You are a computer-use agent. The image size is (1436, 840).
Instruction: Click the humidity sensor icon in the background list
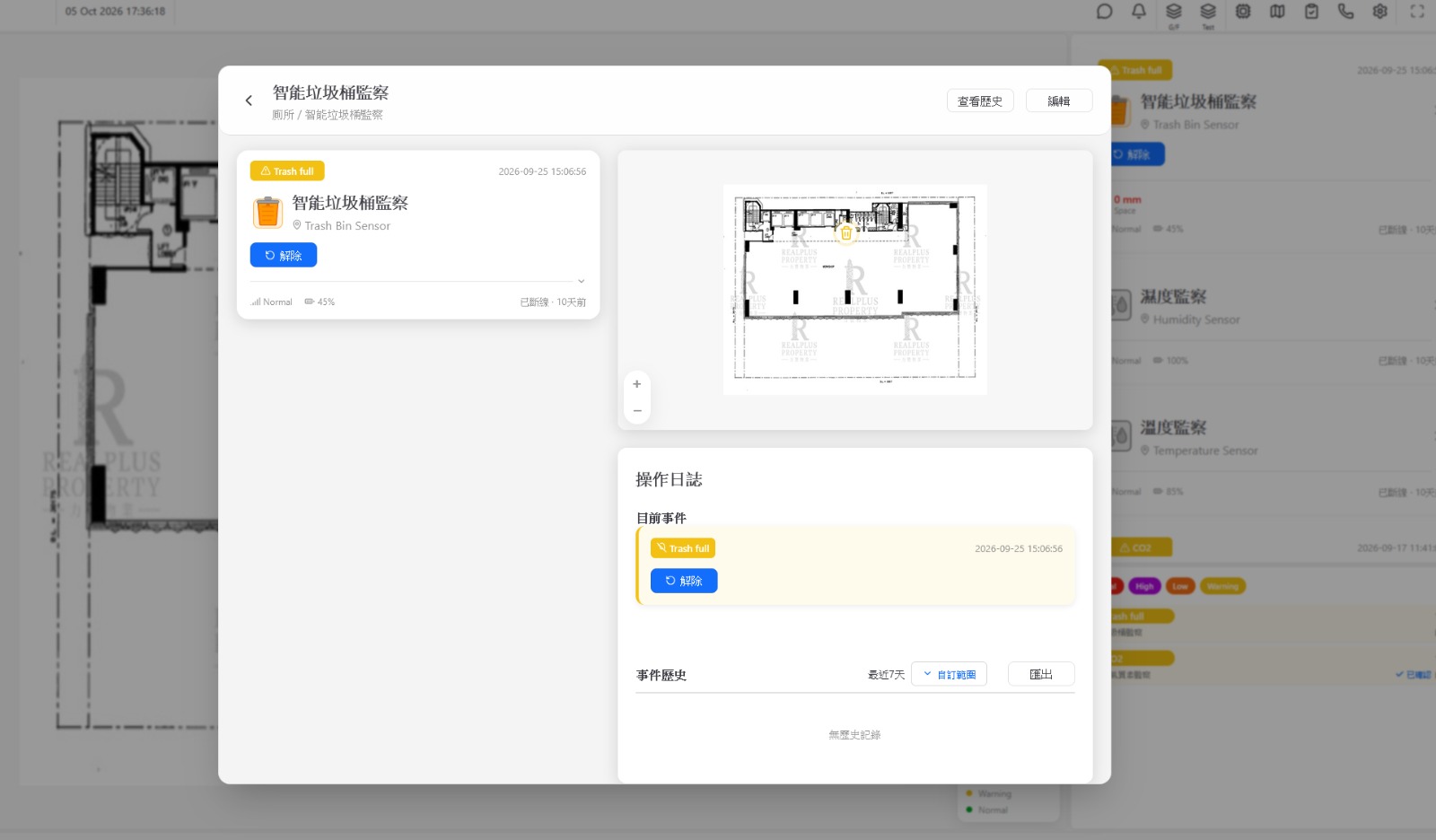tap(1120, 305)
